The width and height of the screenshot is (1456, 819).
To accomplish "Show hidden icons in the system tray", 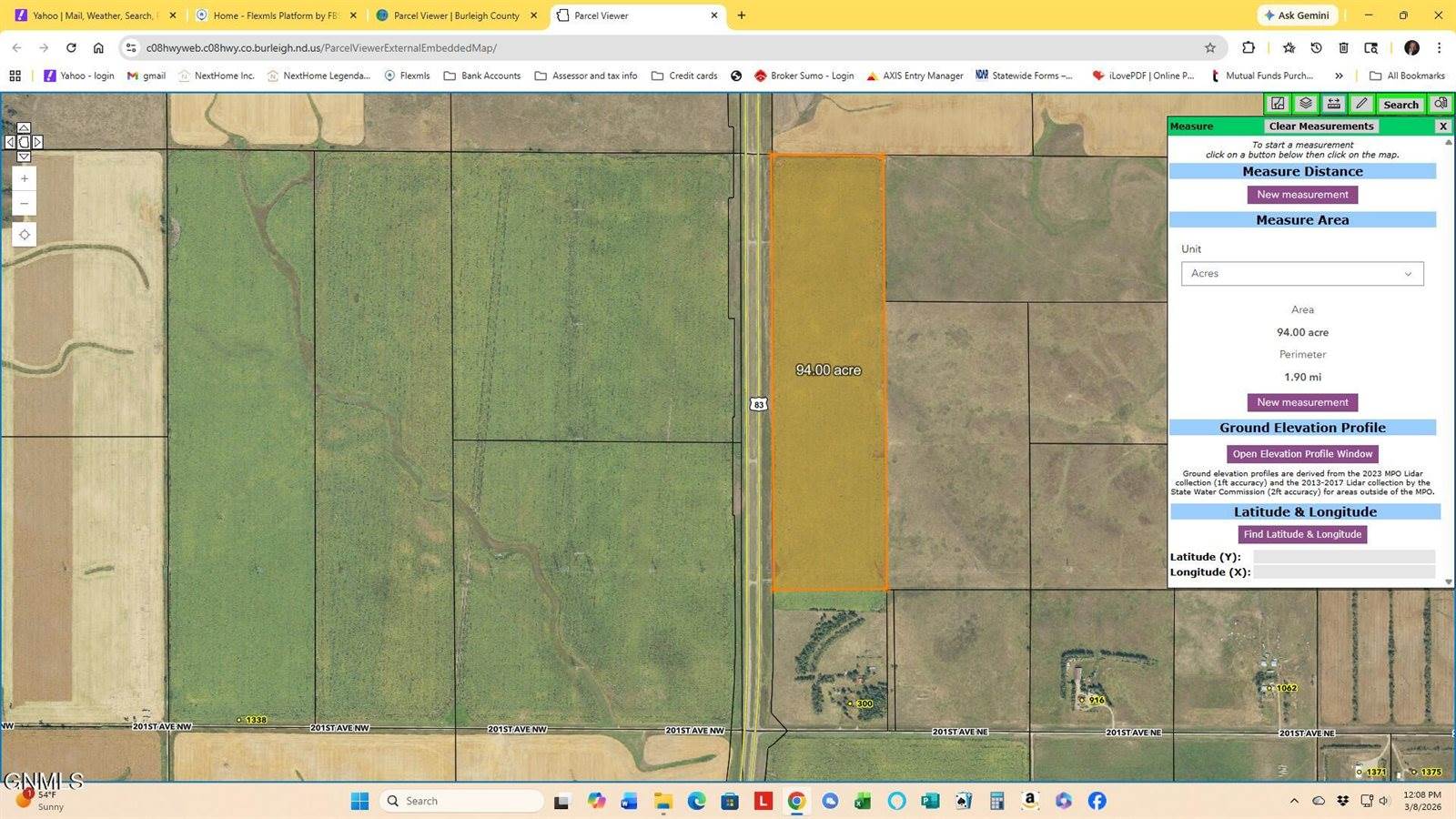I will [x=1295, y=801].
